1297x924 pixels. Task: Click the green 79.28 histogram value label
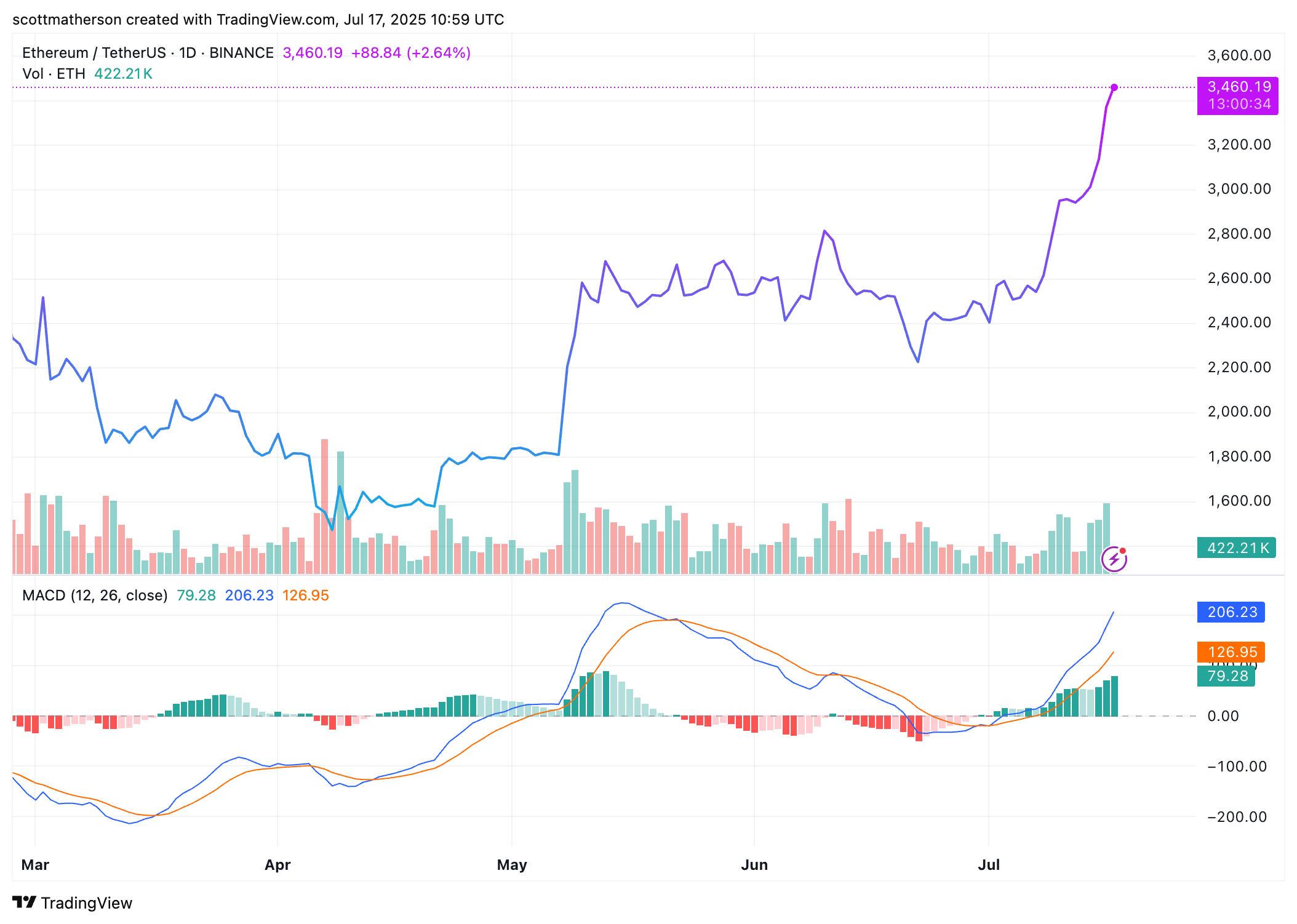(1226, 676)
